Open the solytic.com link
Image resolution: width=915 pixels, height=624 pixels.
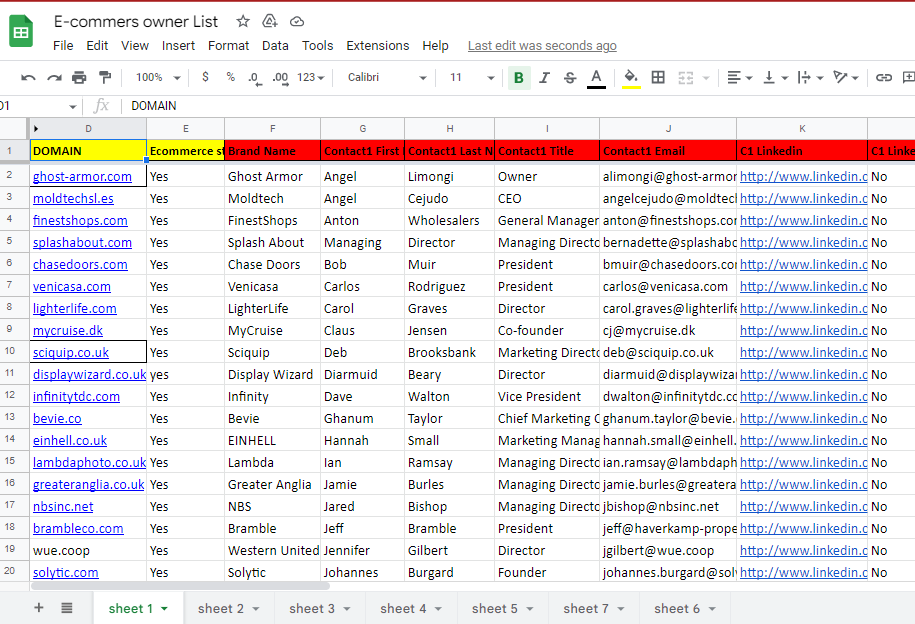pos(65,573)
